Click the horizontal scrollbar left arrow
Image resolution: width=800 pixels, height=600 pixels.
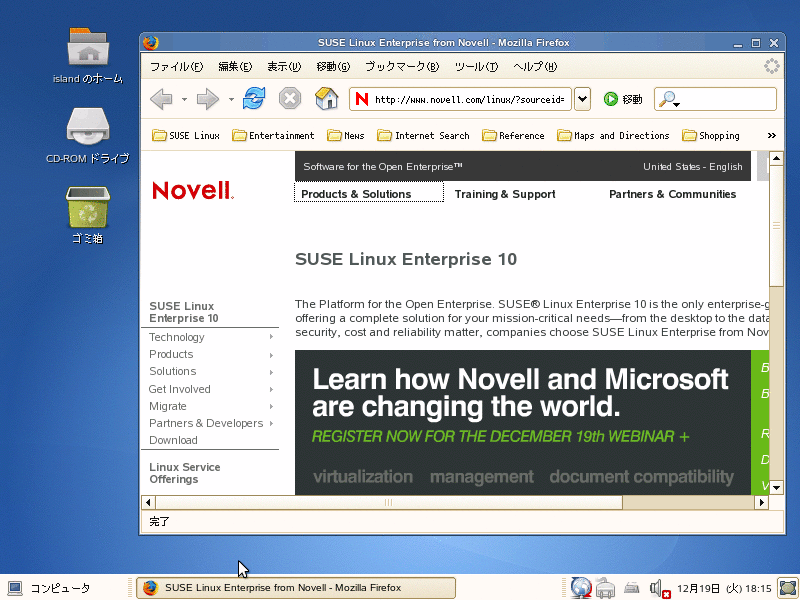148,503
